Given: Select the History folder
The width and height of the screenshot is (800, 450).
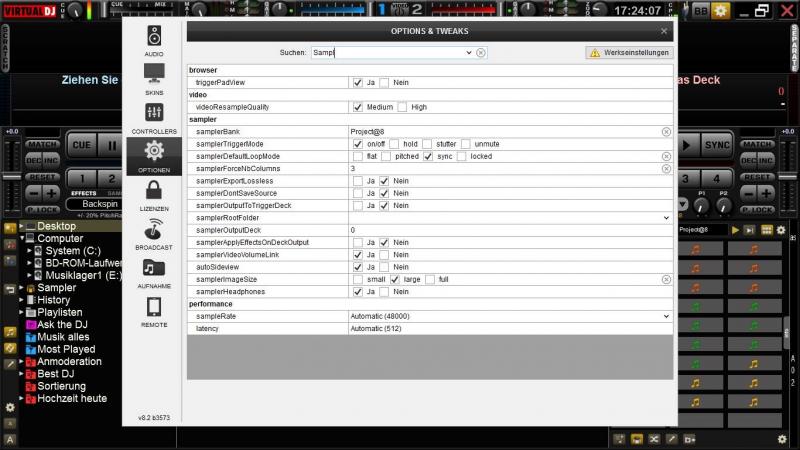Looking at the screenshot, I should [54, 300].
